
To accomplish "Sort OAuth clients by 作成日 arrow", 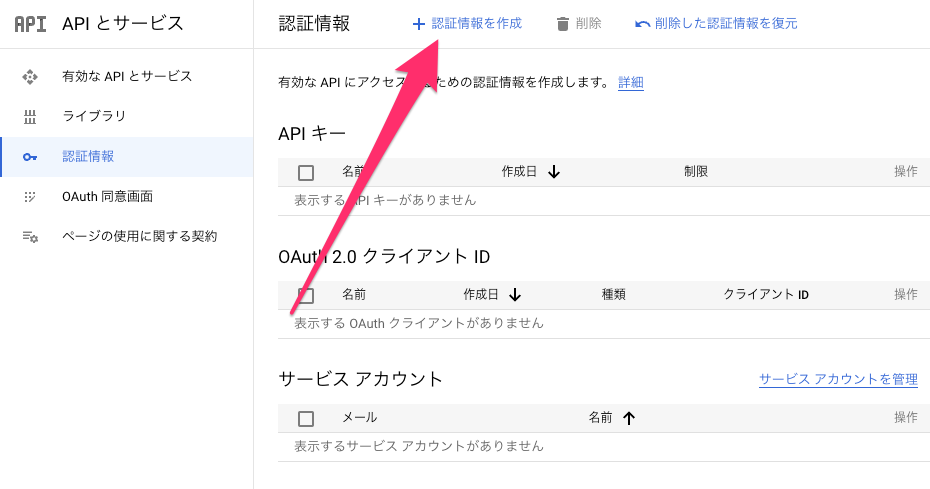I will tap(515, 295).
